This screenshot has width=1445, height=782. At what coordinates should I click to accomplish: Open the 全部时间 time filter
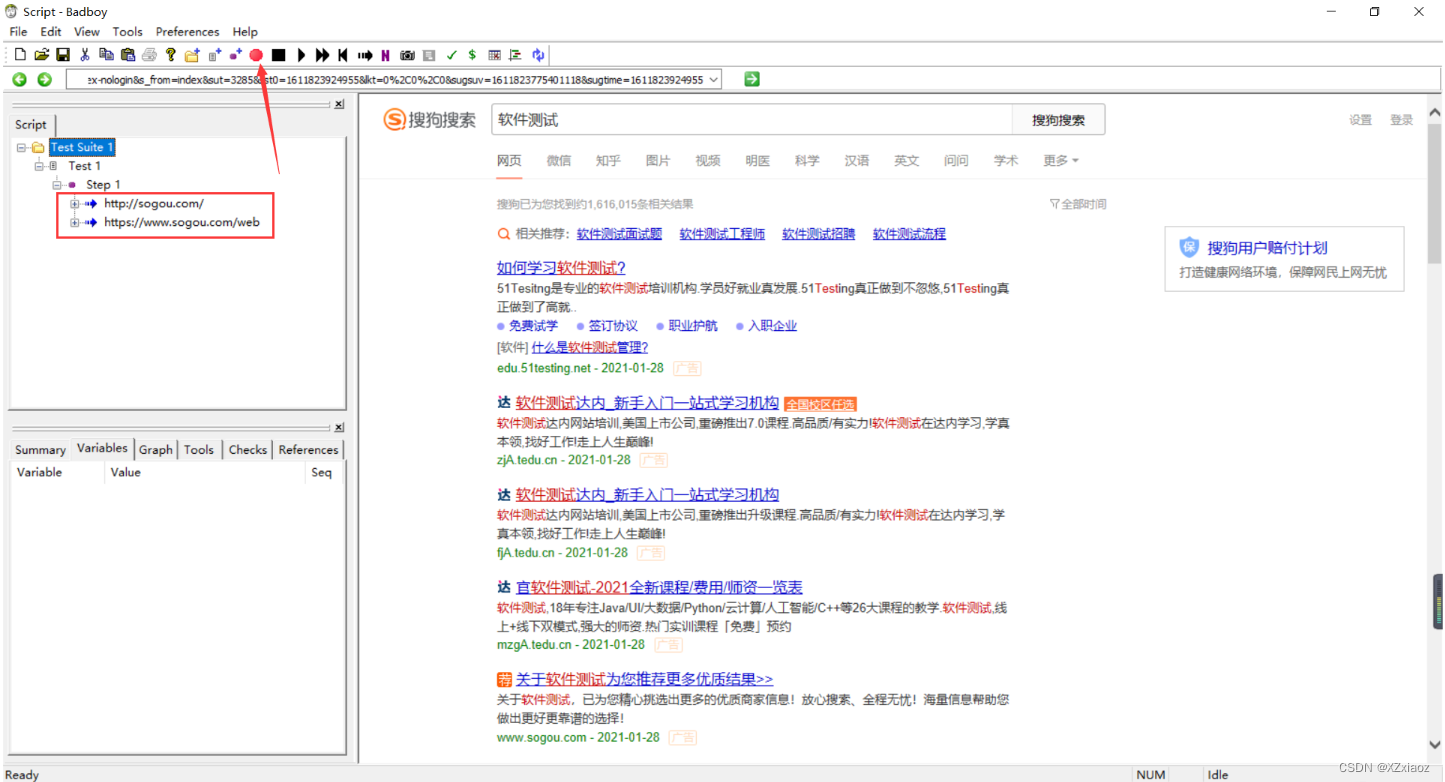click(x=1078, y=204)
